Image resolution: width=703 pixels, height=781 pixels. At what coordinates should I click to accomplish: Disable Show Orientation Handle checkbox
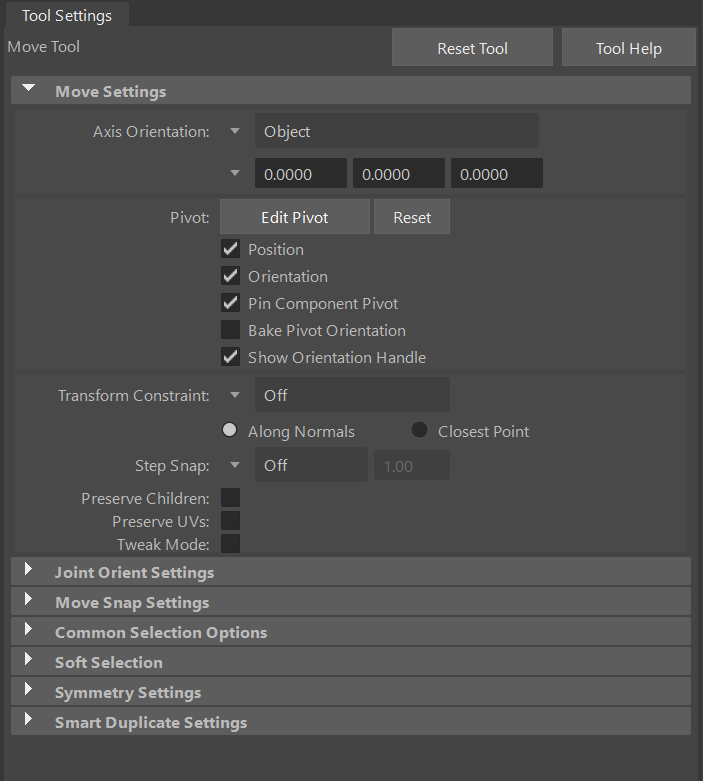231,357
